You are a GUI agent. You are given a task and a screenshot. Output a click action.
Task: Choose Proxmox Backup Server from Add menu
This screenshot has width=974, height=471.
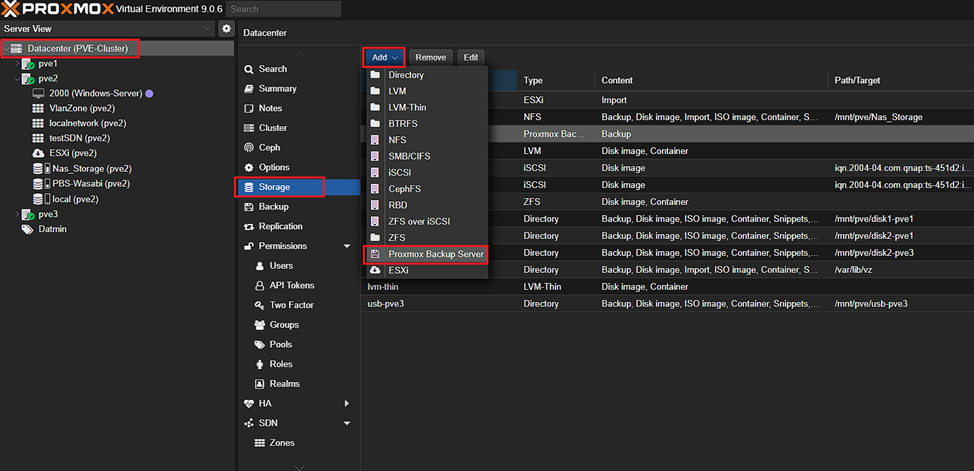pos(436,255)
